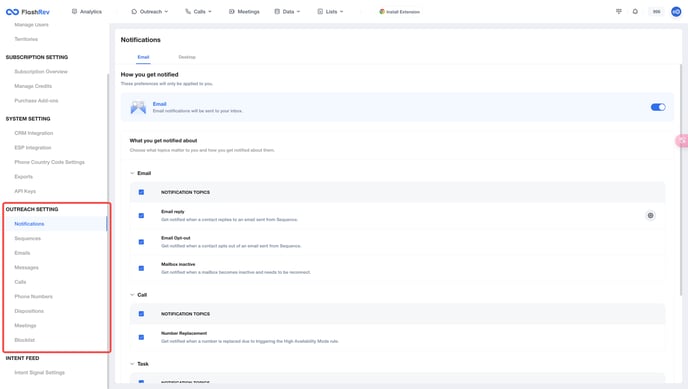The image size is (688, 389).
Task: Click the Analytics chart icon
Action: point(74,11)
